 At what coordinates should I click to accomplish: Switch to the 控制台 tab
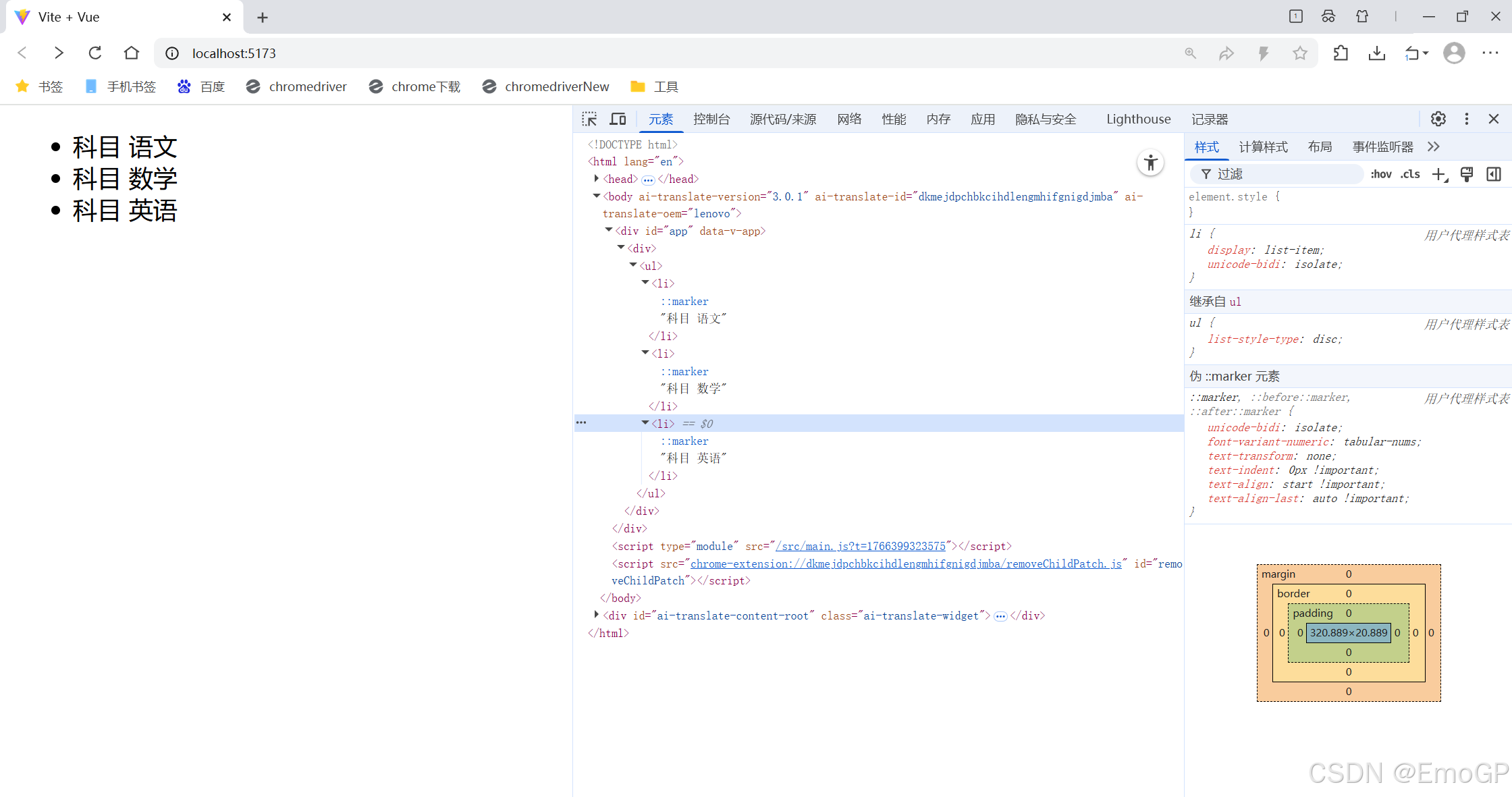(711, 119)
